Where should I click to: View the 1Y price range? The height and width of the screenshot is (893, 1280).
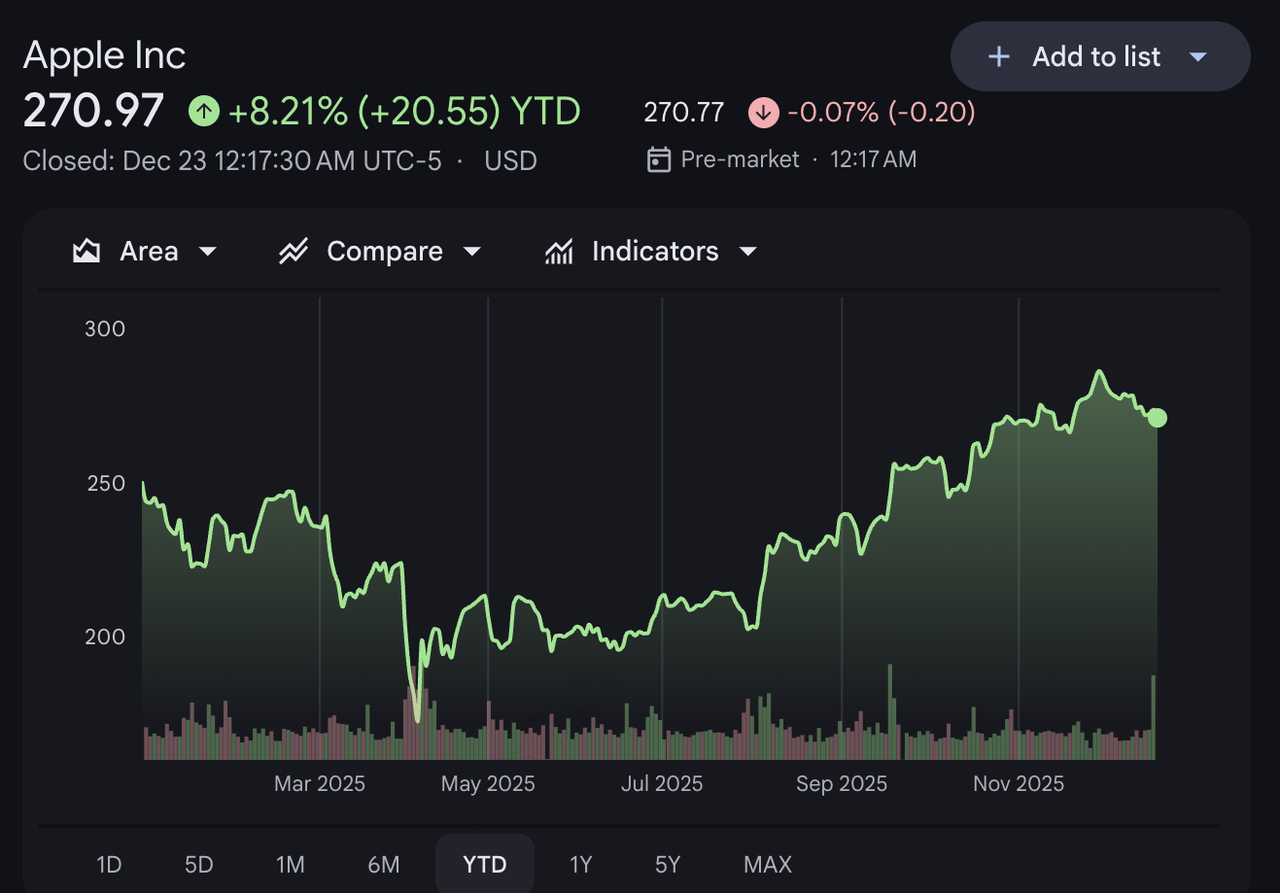580,865
